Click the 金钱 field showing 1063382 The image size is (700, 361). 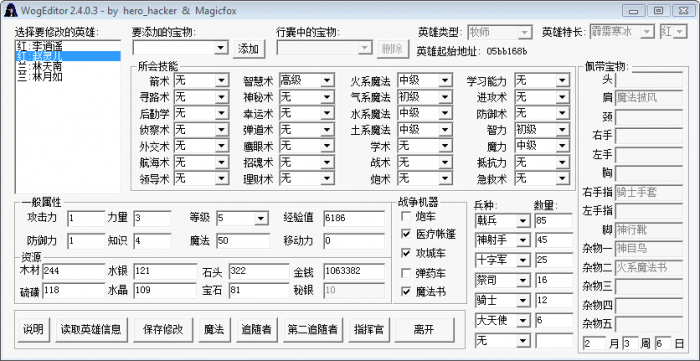(x=354, y=271)
